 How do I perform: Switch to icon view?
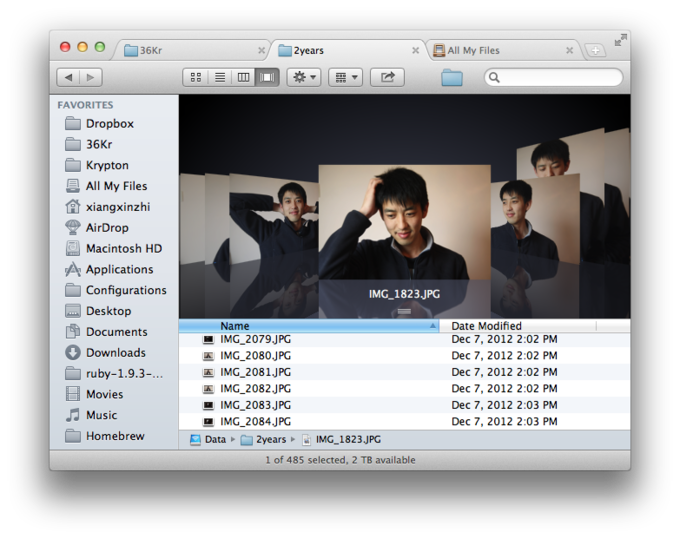click(x=196, y=78)
